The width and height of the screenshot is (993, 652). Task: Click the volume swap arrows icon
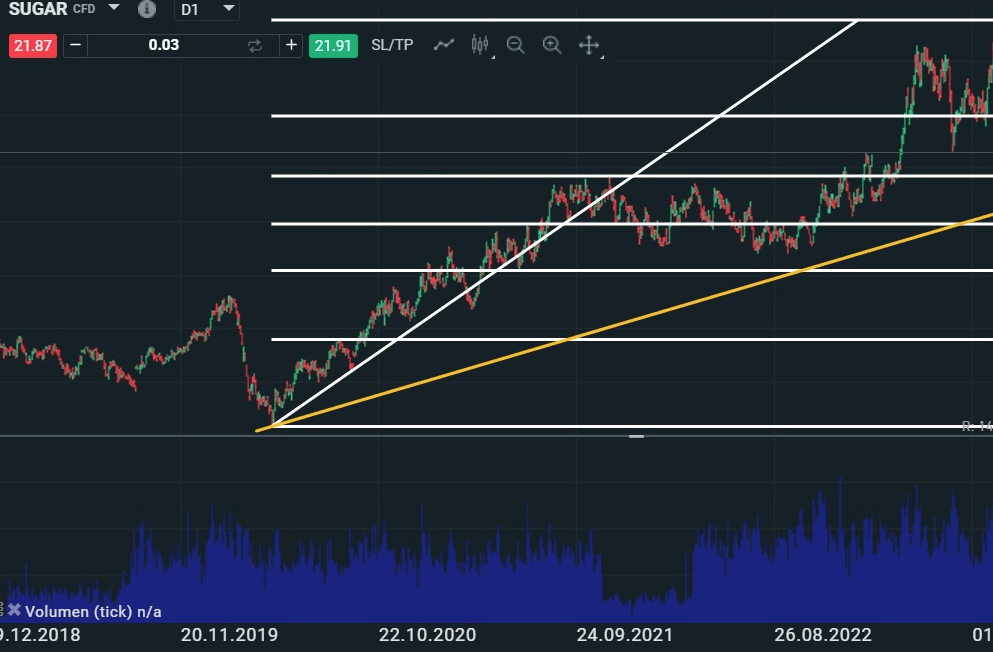(255, 45)
